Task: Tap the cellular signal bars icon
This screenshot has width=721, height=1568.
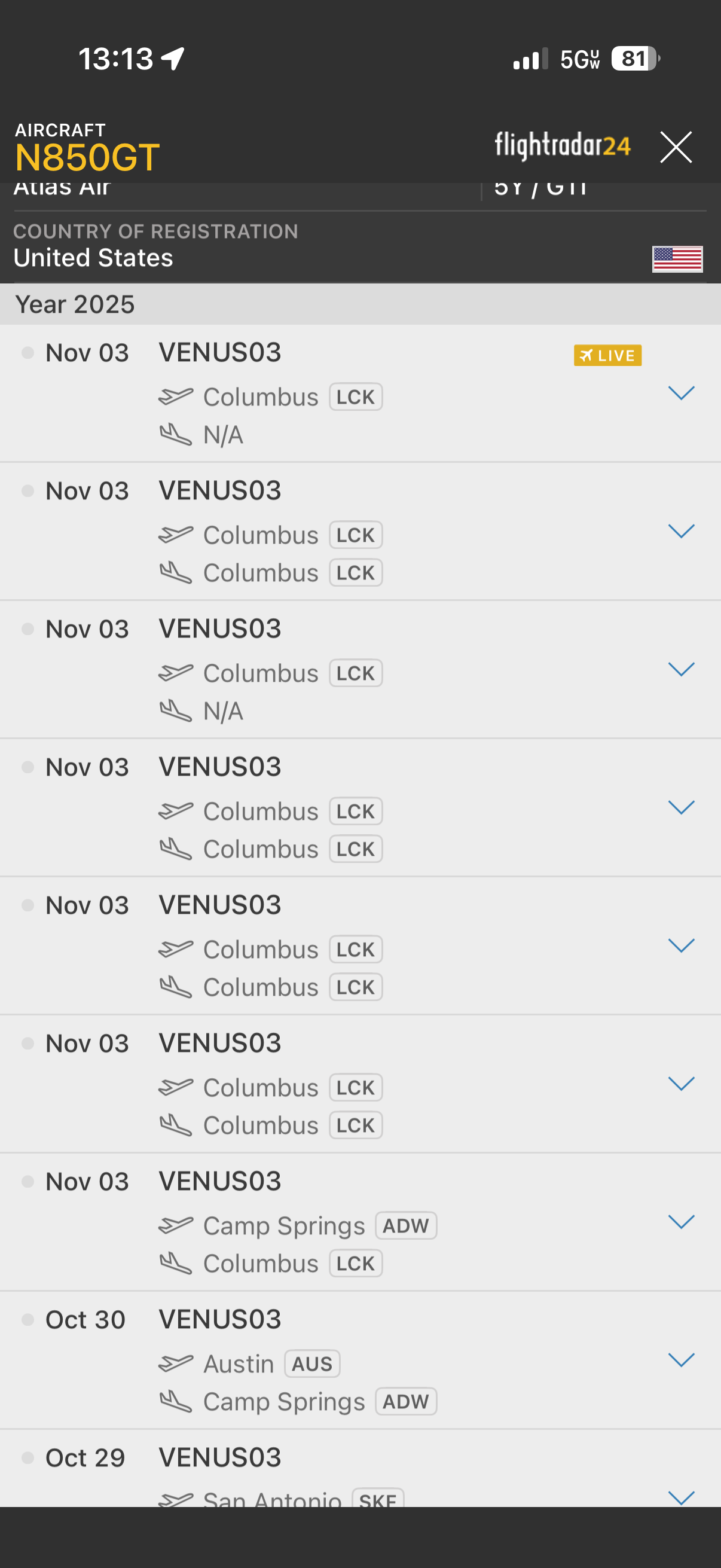Action: click(x=530, y=59)
